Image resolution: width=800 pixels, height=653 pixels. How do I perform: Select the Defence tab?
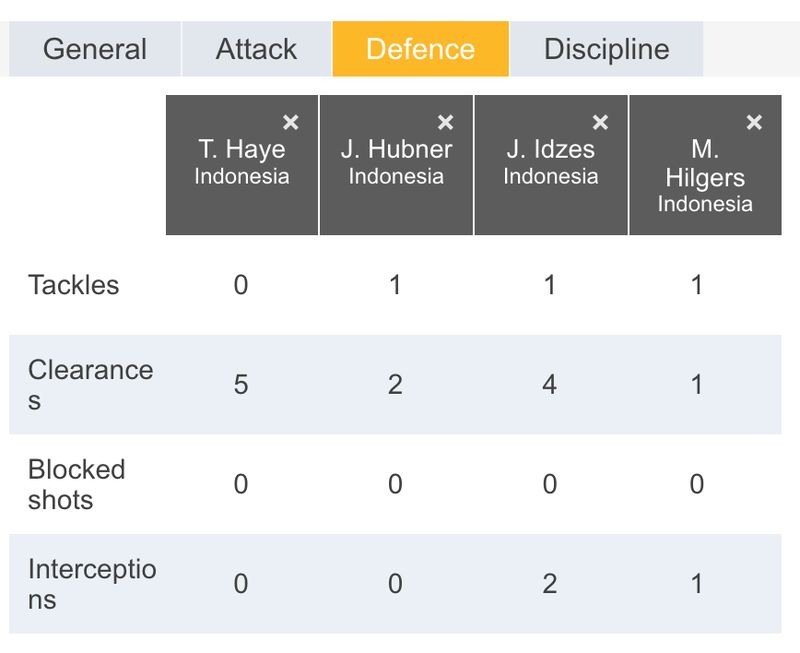[x=420, y=49]
